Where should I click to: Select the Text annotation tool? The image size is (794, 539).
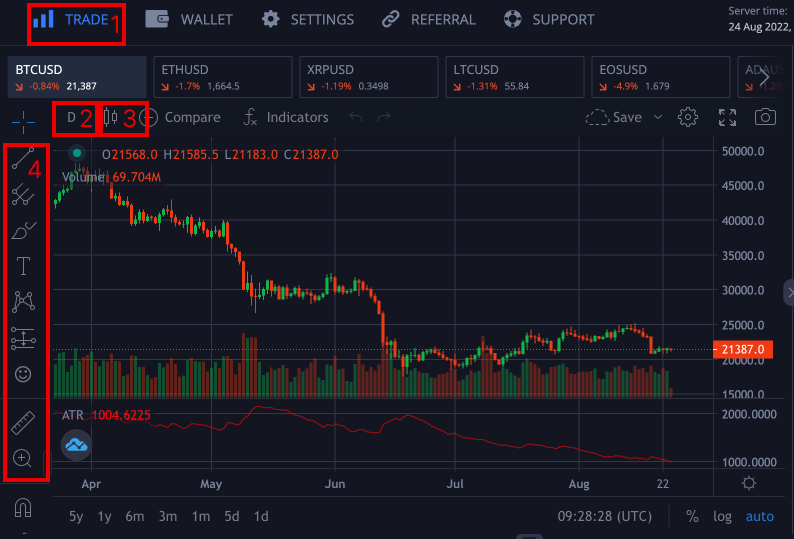23,266
